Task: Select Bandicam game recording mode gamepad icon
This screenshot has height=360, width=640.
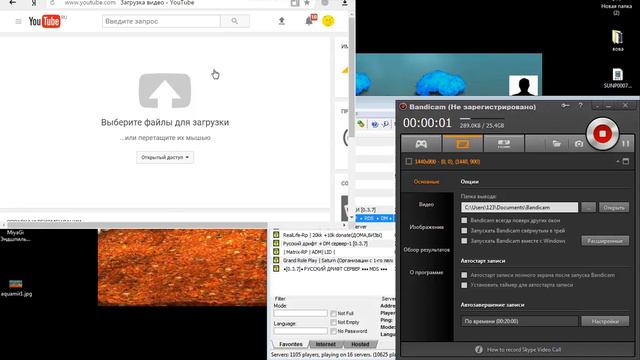Action: coord(421,143)
